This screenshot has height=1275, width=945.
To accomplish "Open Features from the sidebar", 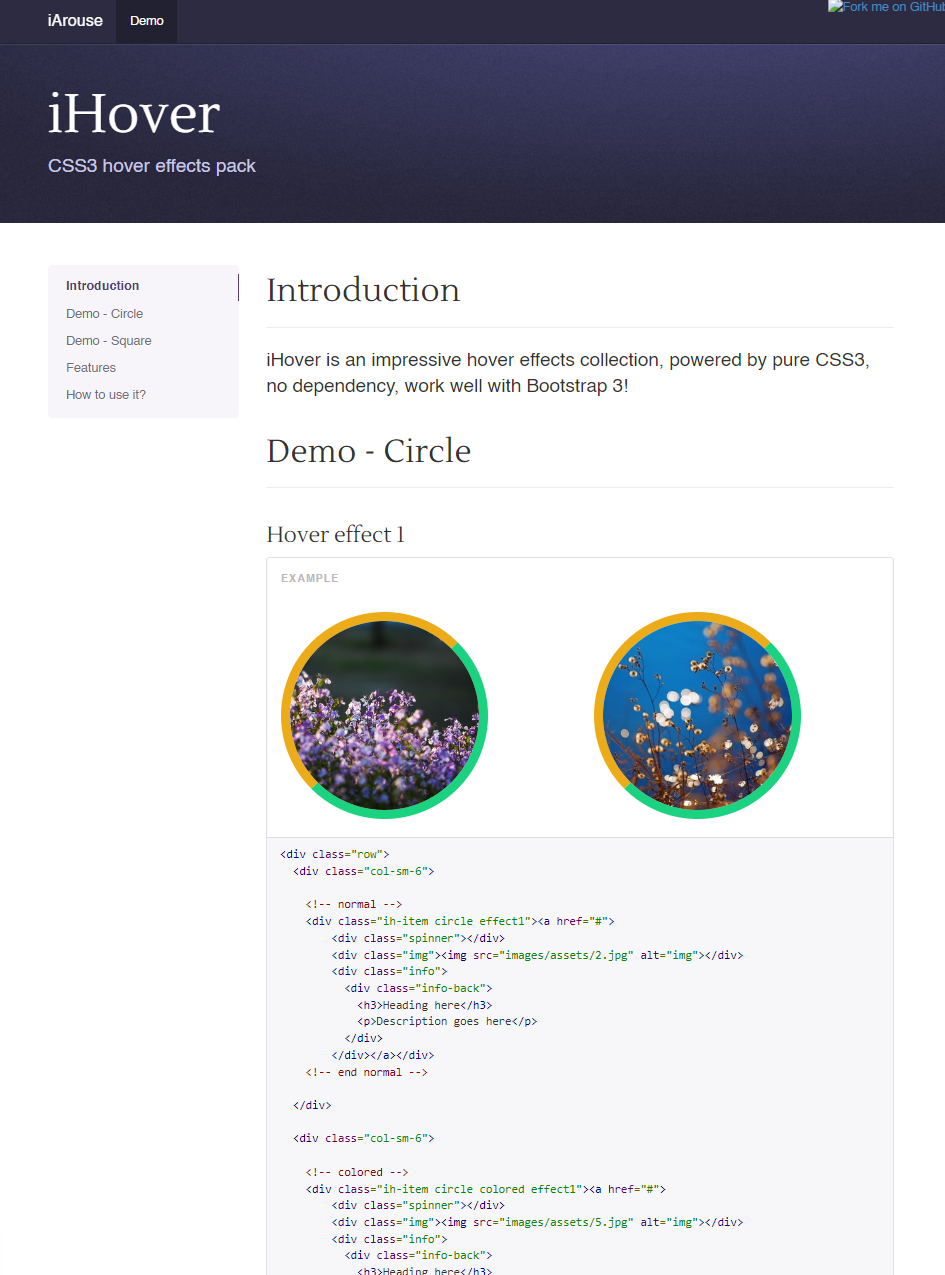I will 91,368.
